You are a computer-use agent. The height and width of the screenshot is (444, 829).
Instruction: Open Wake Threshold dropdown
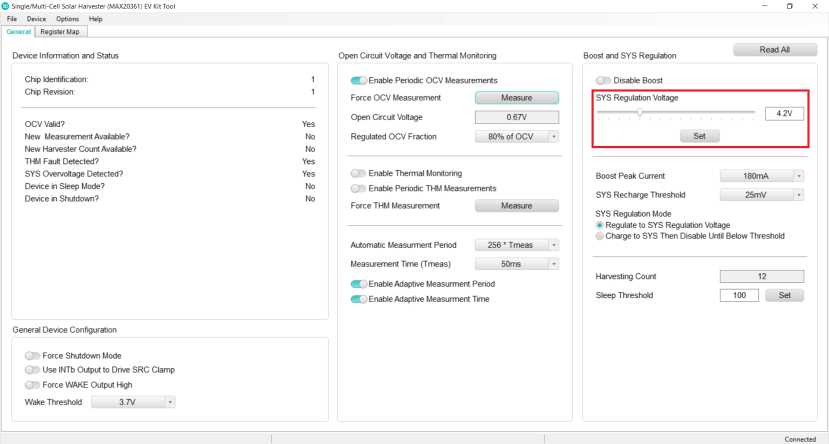coord(133,402)
